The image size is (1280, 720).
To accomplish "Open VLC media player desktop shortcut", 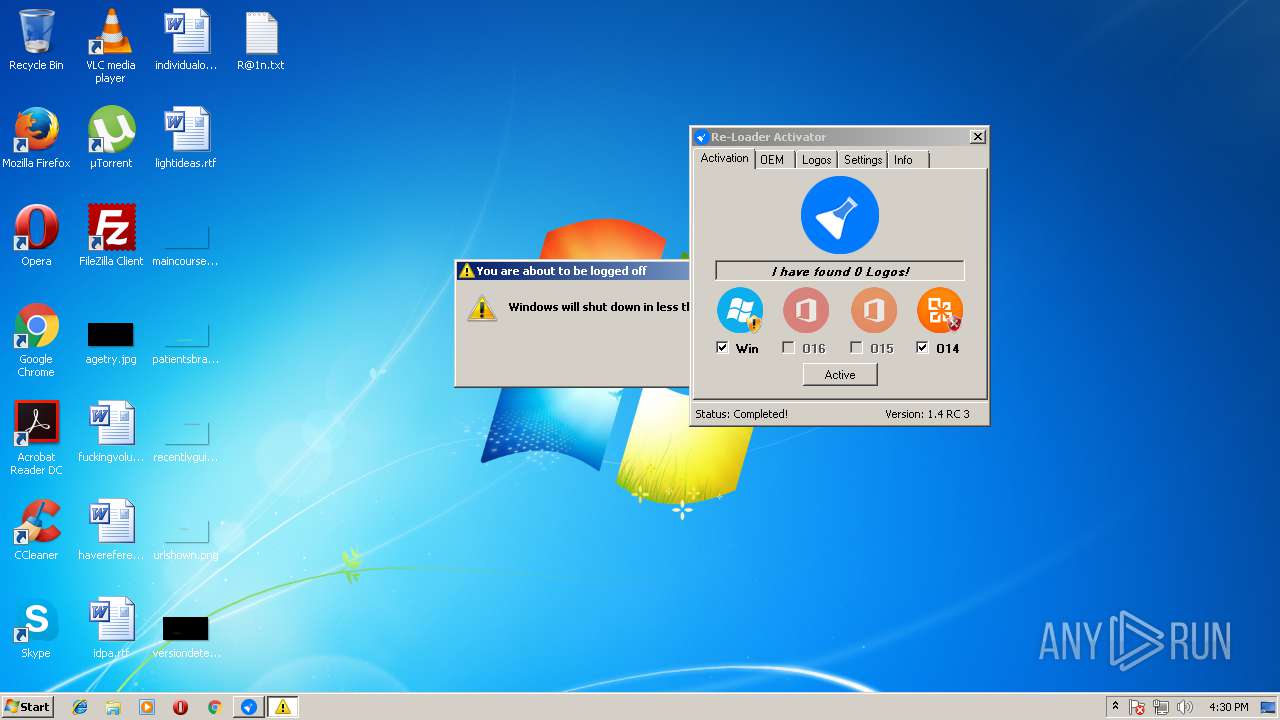I will tap(110, 45).
